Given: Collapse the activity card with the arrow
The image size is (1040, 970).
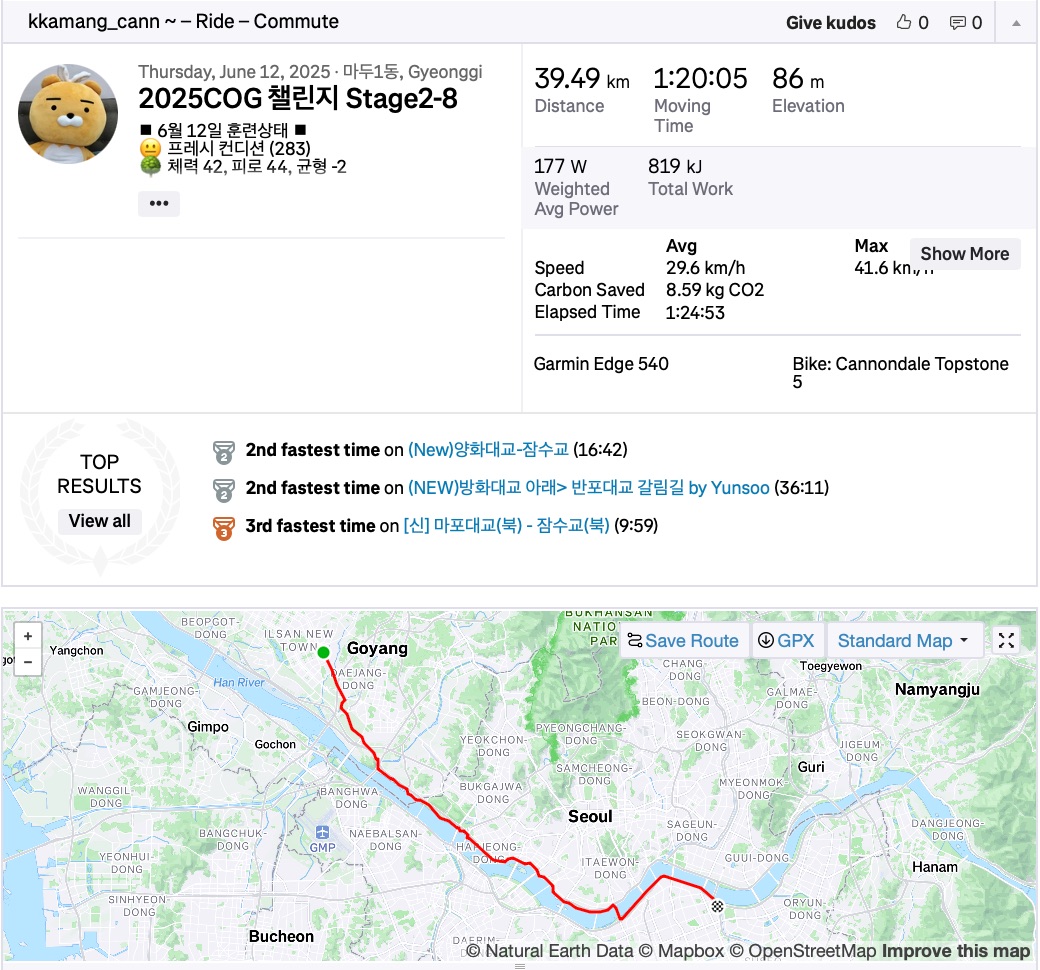Looking at the screenshot, I should click(1016, 23).
